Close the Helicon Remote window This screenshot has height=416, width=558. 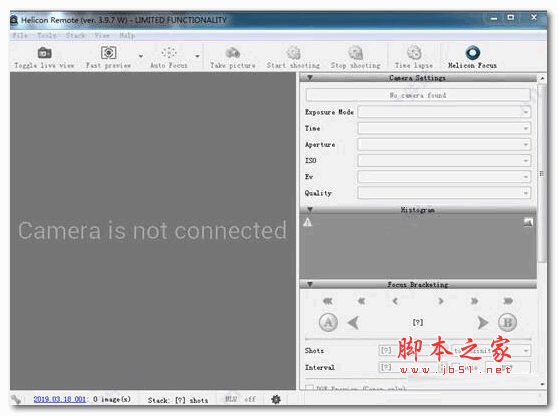point(534,17)
